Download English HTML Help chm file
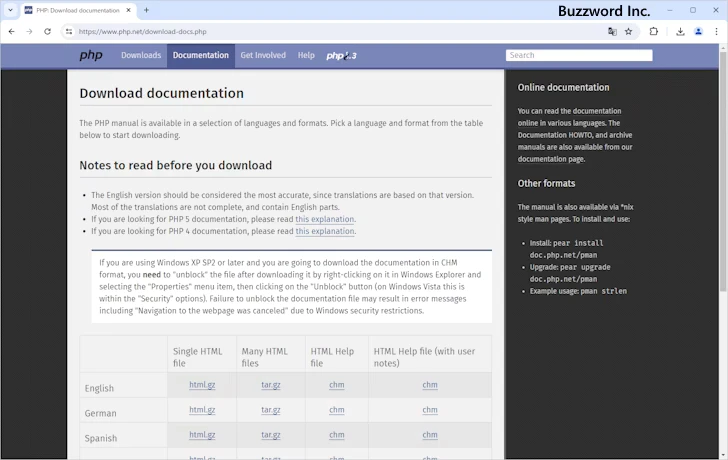 337,385
